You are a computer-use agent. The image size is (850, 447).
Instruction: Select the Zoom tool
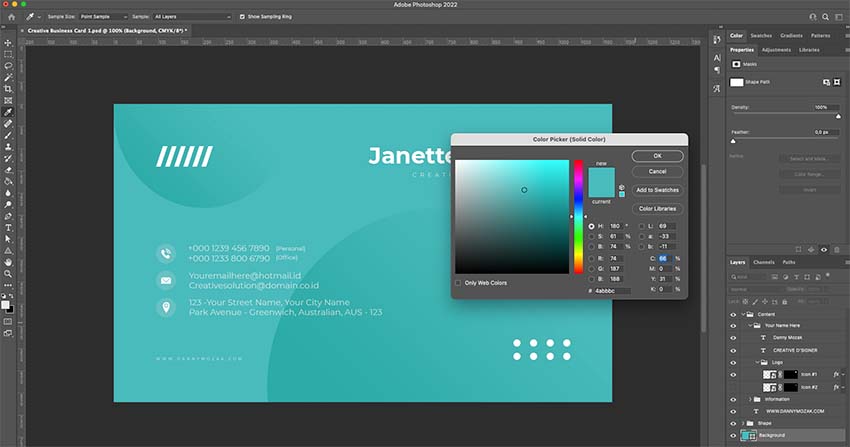(8, 274)
